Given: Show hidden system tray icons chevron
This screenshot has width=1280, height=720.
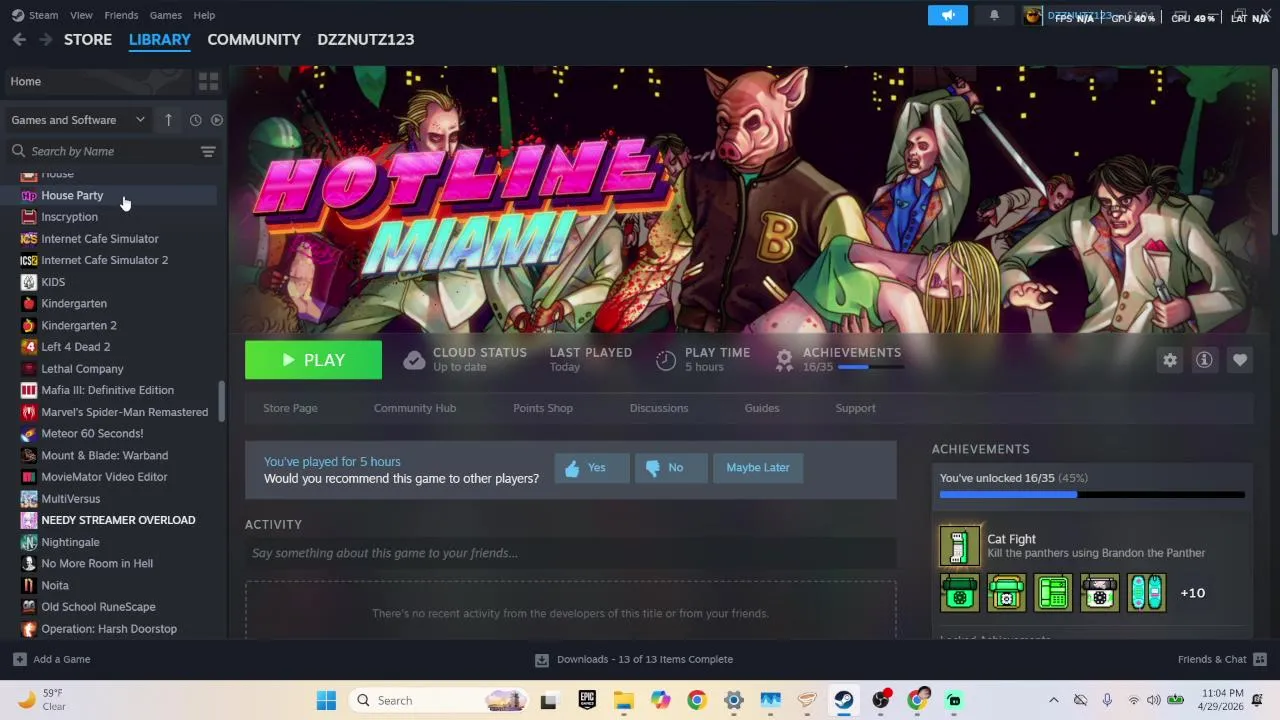Looking at the screenshot, I should [x=1053, y=700].
